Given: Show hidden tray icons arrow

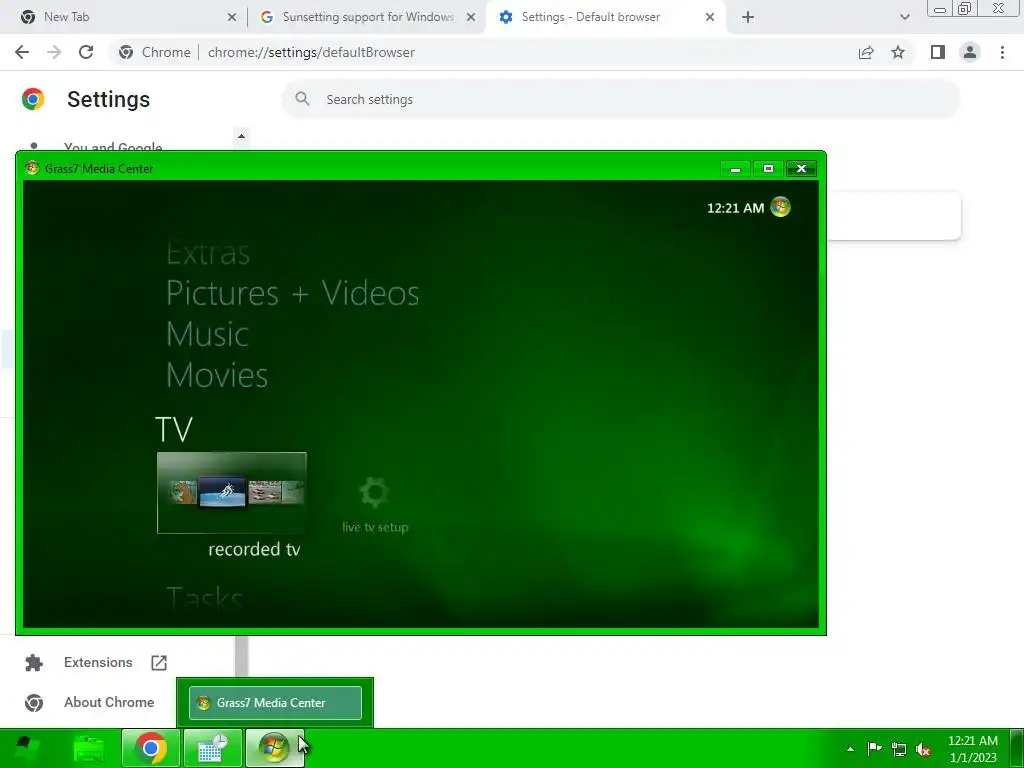Looking at the screenshot, I should coord(850,749).
